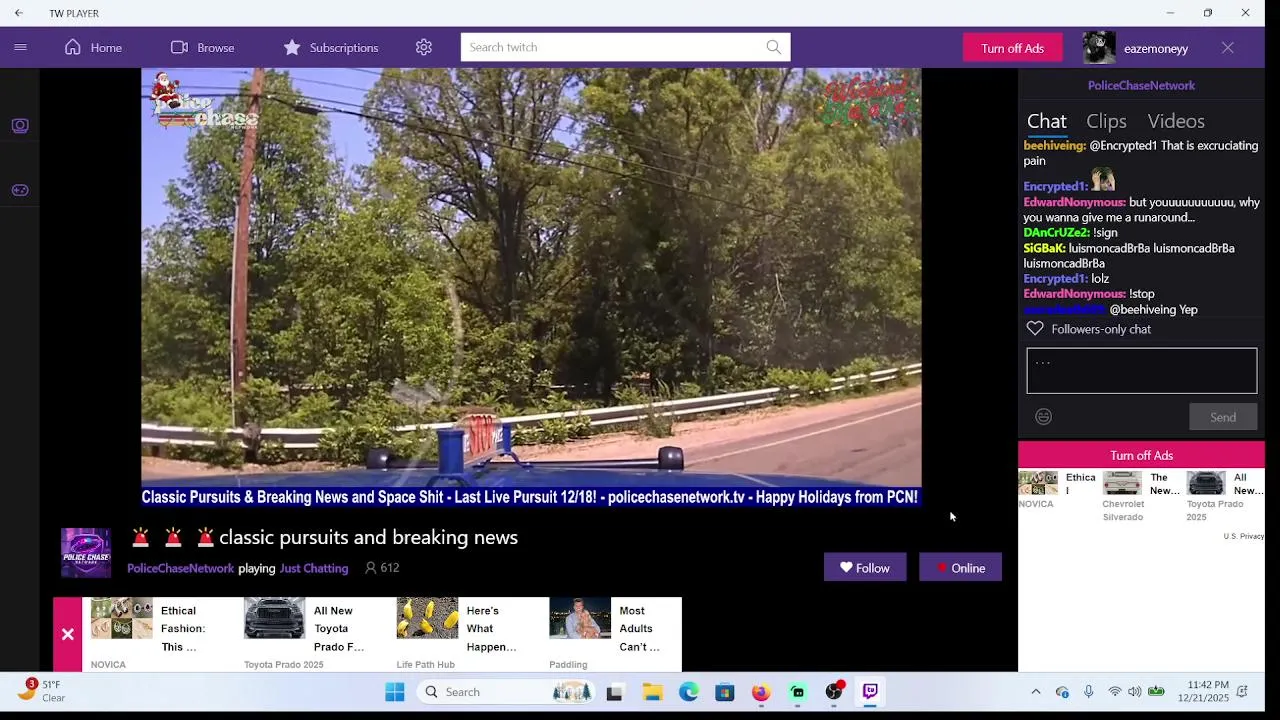The image size is (1280, 720).
Task: Go to Home
Action: (93, 47)
